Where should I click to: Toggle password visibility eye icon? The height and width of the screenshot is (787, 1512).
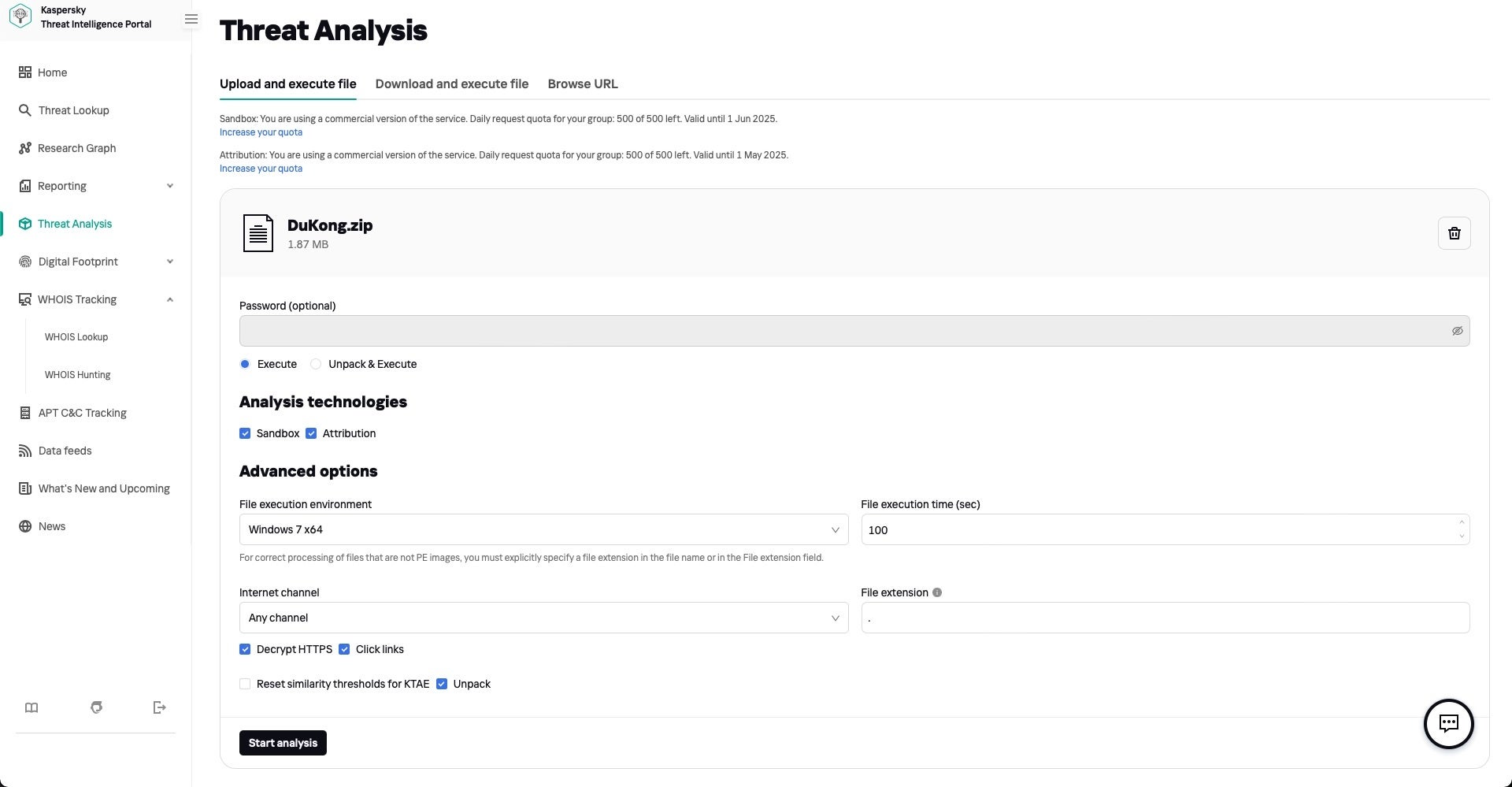click(x=1457, y=331)
